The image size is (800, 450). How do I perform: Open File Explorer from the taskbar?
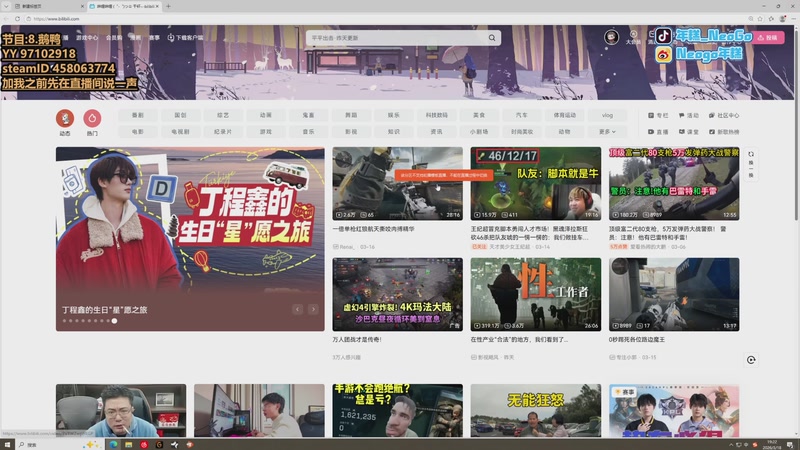(x=129, y=445)
